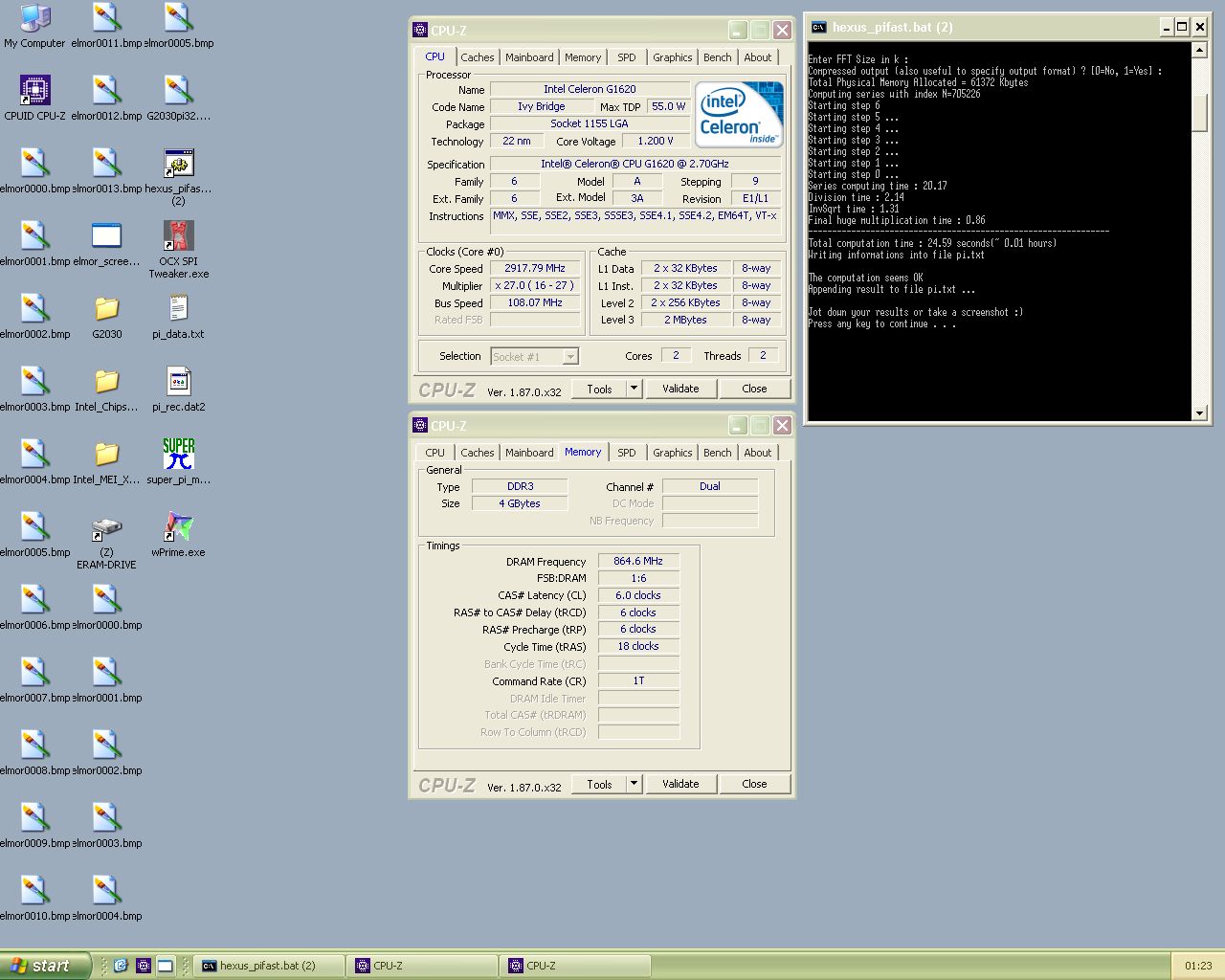Image resolution: width=1225 pixels, height=980 pixels.
Task: Select the elmor0012.bmp file icon
Action: click(106, 97)
